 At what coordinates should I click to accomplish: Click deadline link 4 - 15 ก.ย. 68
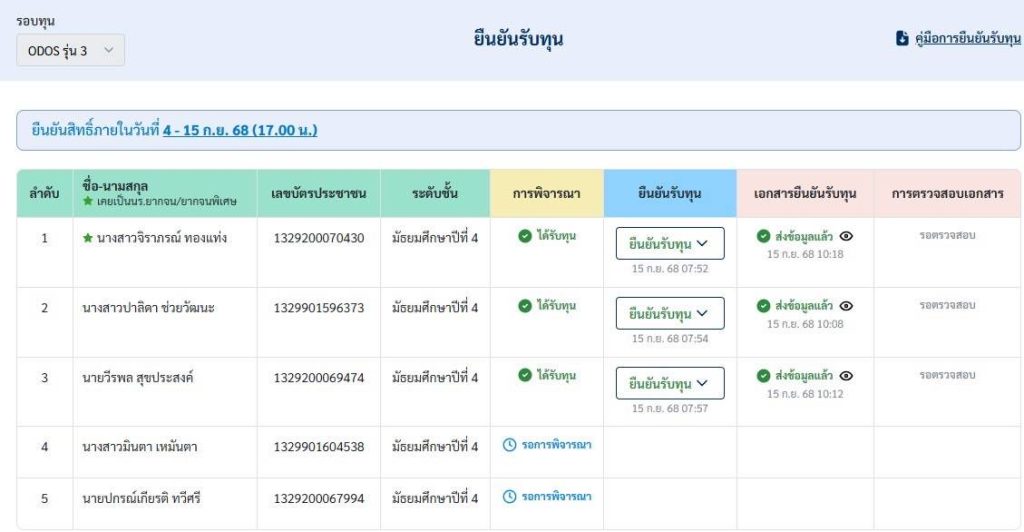240,130
